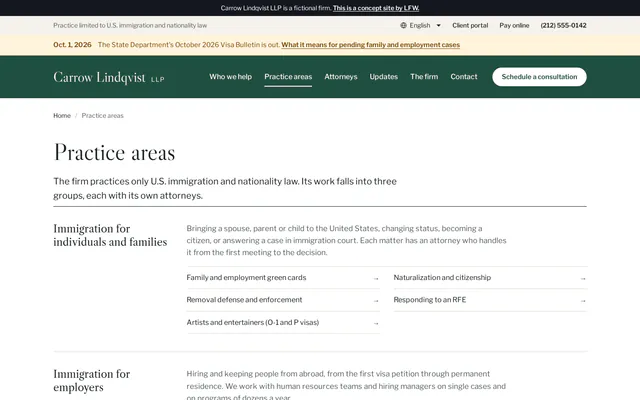
Task: Open the Attorneys nav item
Action: click(x=340, y=77)
